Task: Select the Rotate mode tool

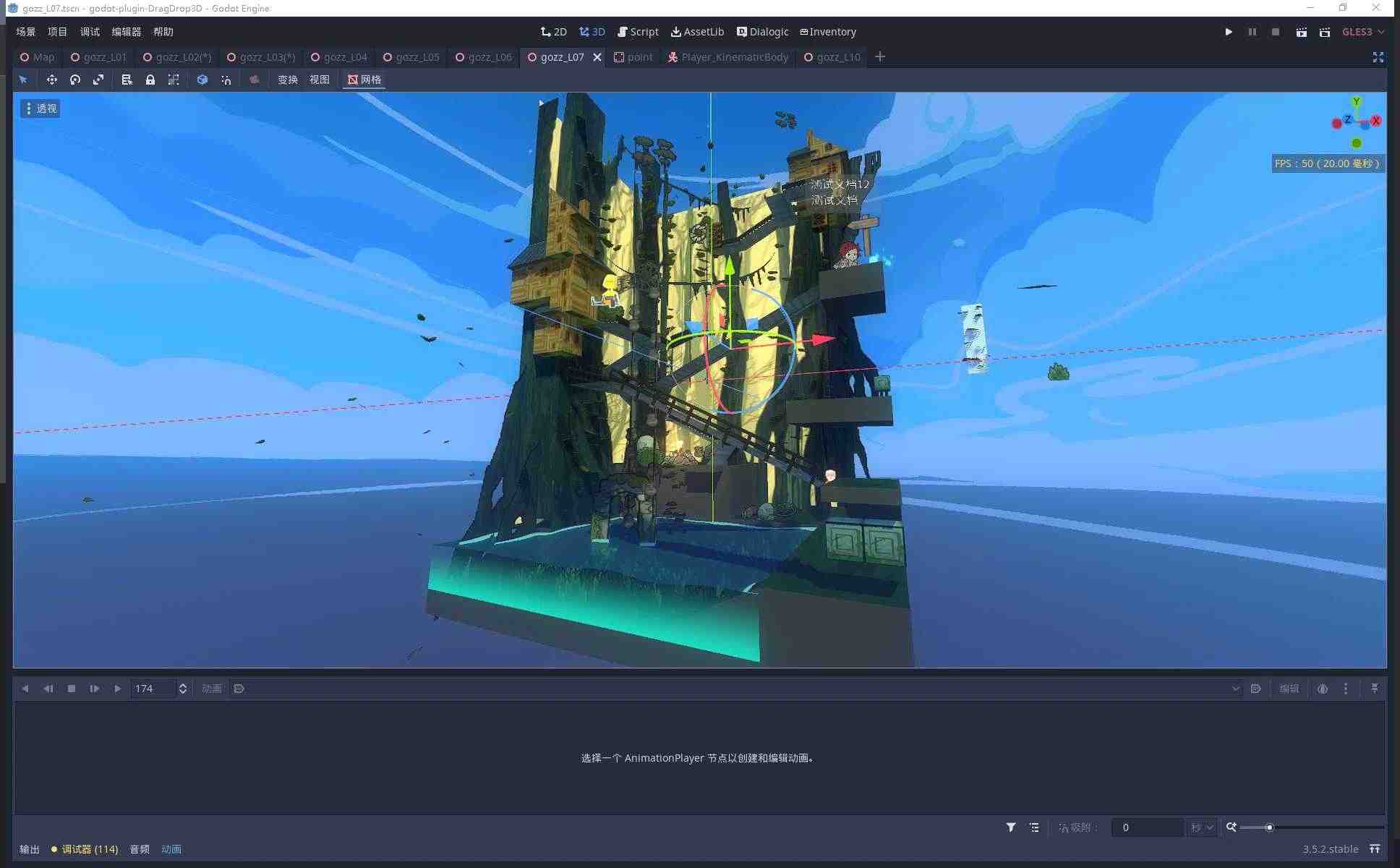Action: click(75, 80)
